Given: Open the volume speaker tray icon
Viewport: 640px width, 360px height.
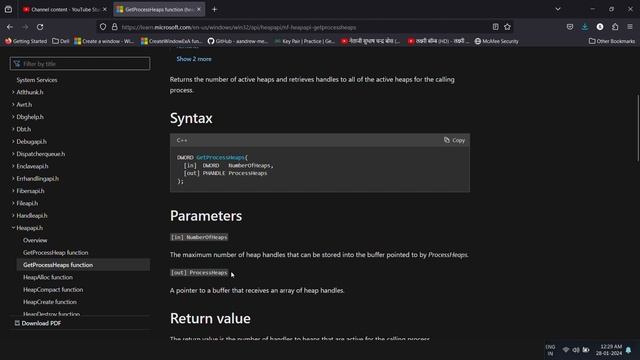Looking at the screenshot, I should coord(576,350).
